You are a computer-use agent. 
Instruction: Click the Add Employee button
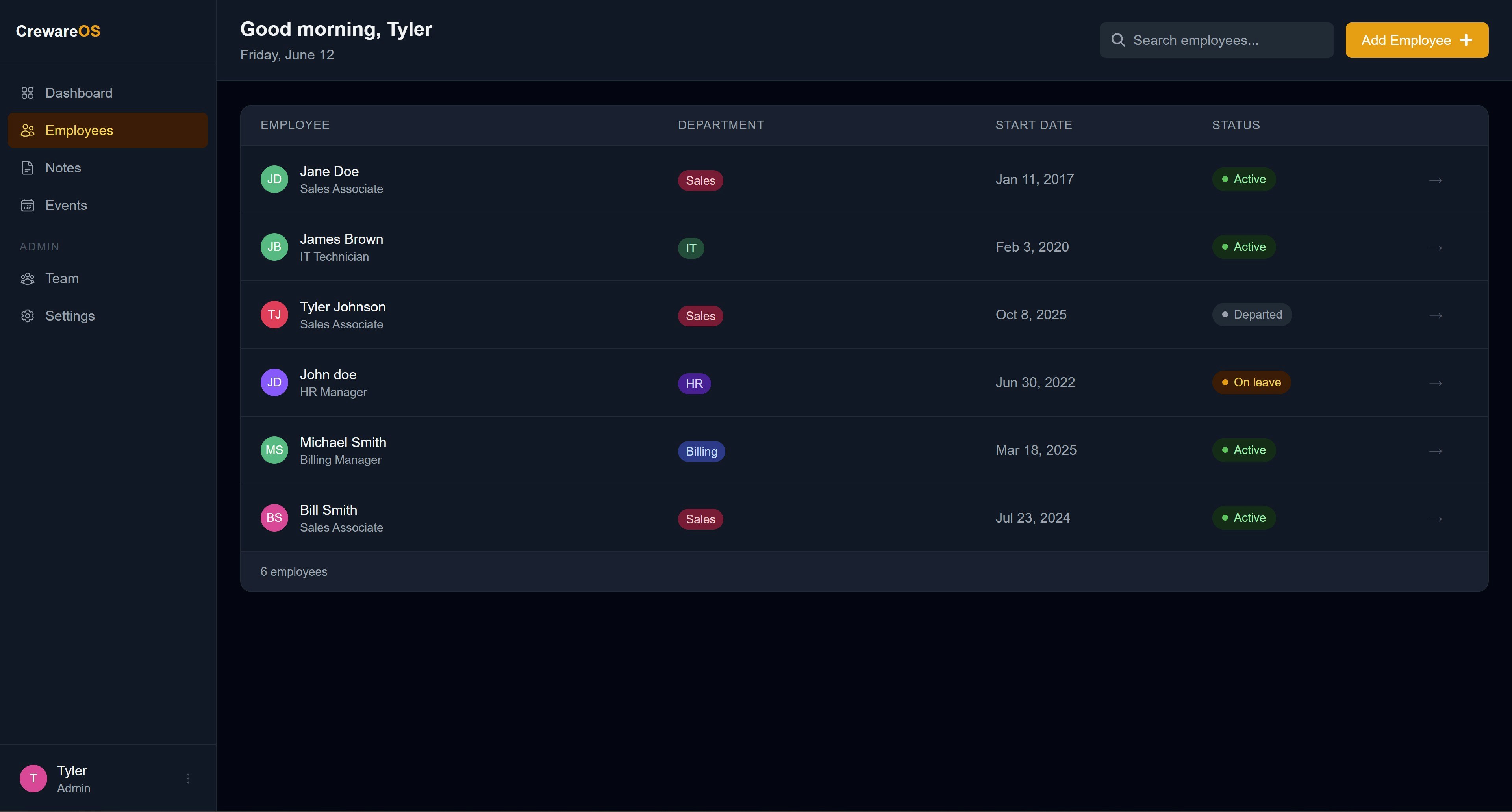click(x=1417, y=40)
